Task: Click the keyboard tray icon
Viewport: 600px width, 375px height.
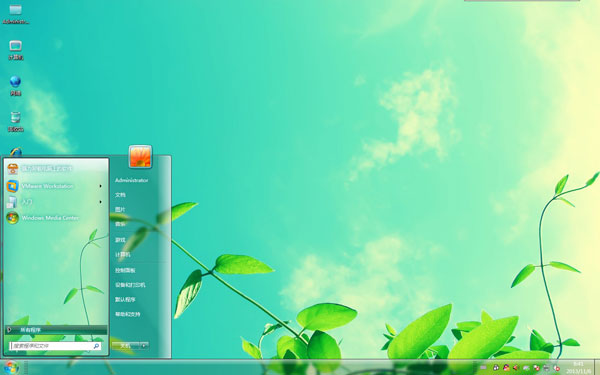Action: pos(483,368)
